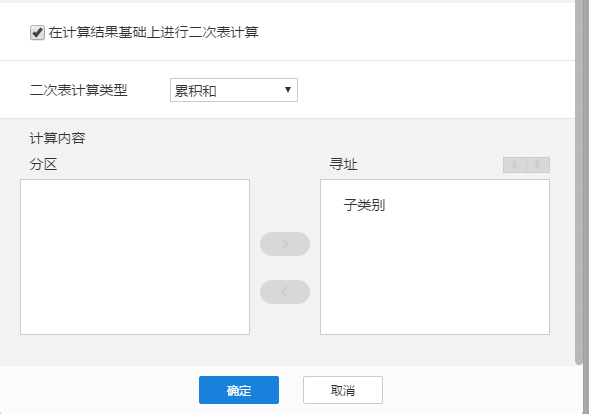This screenshot has width=589, height=414.
Task: Click the move down arrow above 寻址 list
Action: pos(515,165)
